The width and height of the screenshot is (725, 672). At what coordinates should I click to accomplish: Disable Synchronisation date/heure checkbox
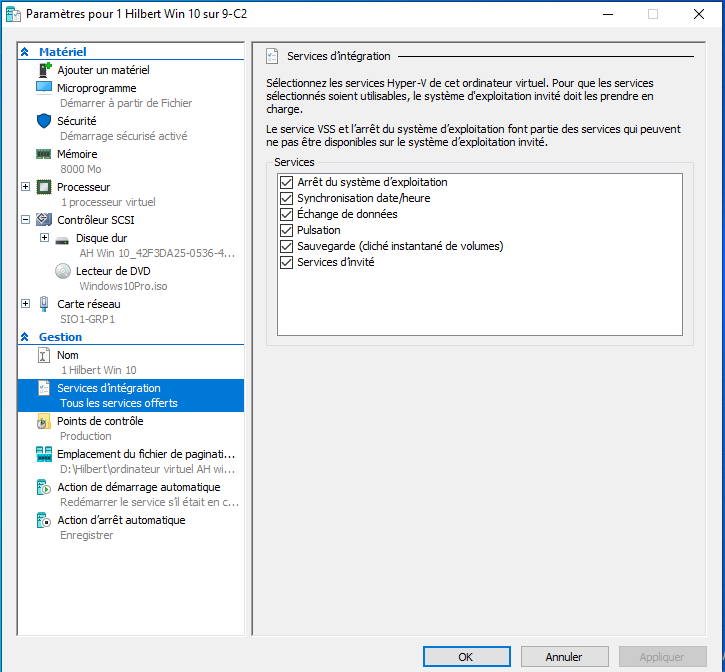287,199
